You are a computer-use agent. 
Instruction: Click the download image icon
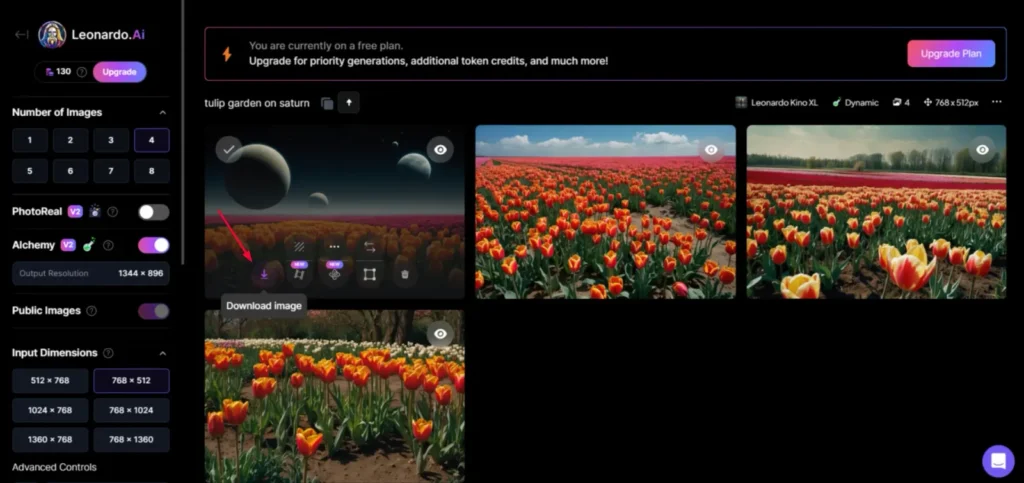pyautogui.click(x=264, y=273)
